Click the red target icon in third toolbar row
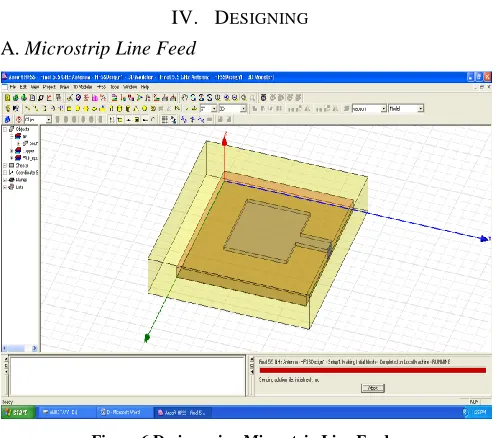 pyautogui.click(x=19, y=119)
